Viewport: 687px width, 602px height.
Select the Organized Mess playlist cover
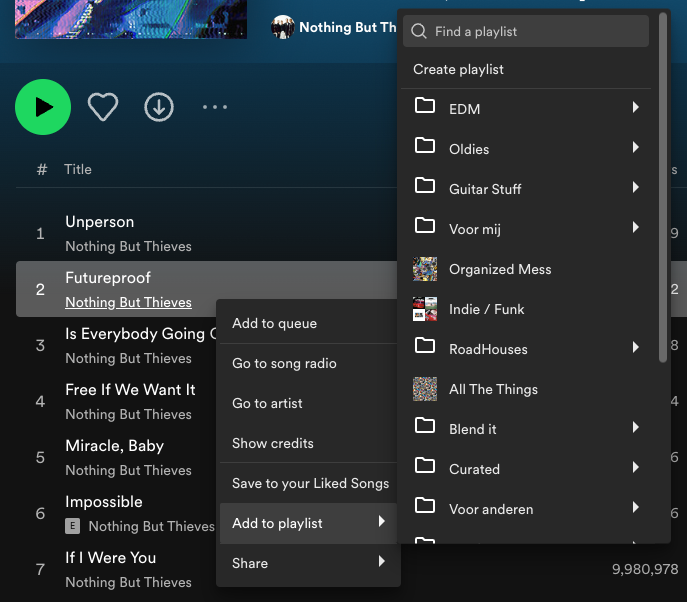click(425, 269)
